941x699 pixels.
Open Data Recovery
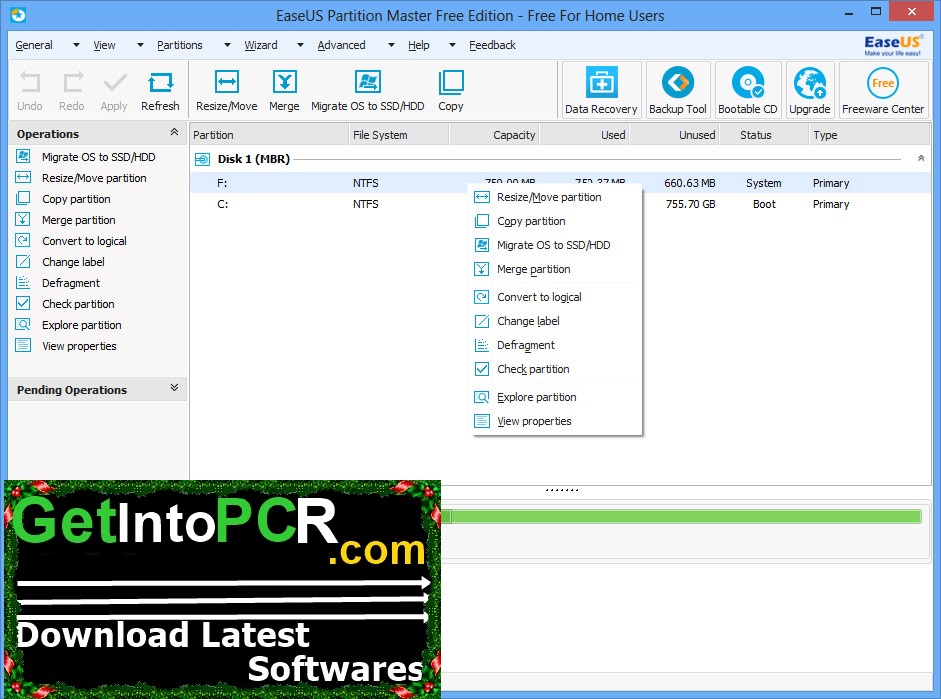[601, 90]
